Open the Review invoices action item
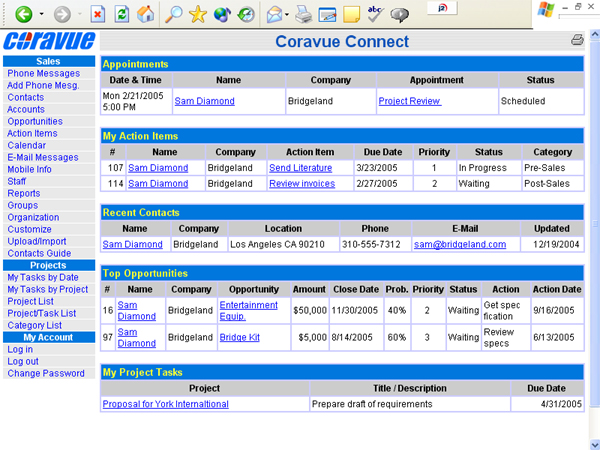600x450 pixels. (x=302, y=184)
